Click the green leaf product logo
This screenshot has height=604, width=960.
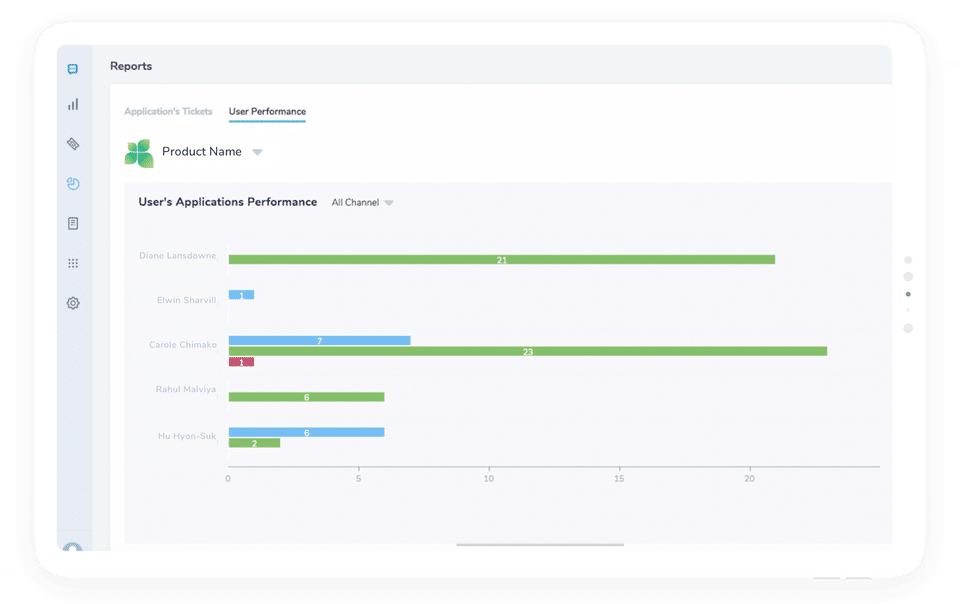point(139,153)
